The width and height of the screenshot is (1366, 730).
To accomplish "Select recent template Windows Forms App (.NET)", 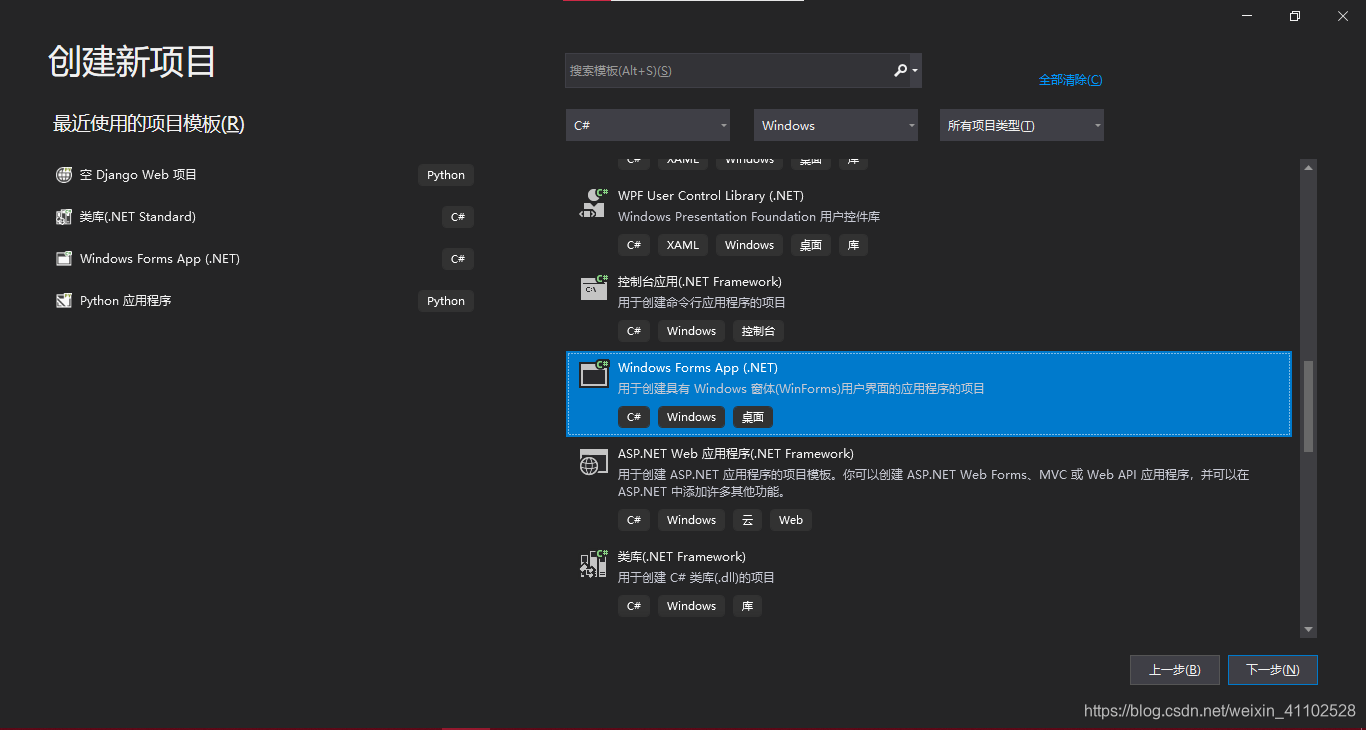I will [263, 258].
